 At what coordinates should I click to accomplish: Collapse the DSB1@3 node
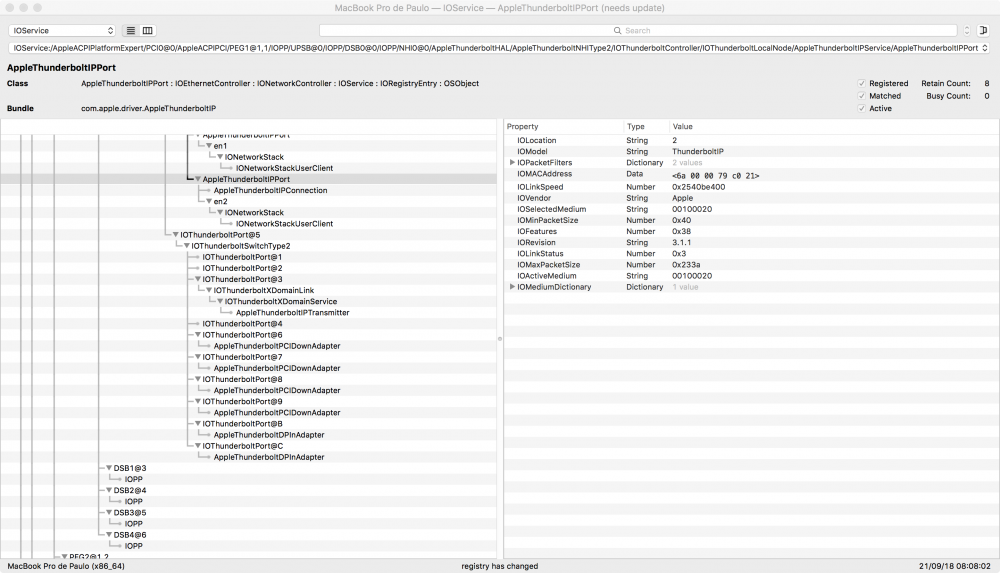click(109, 468)
